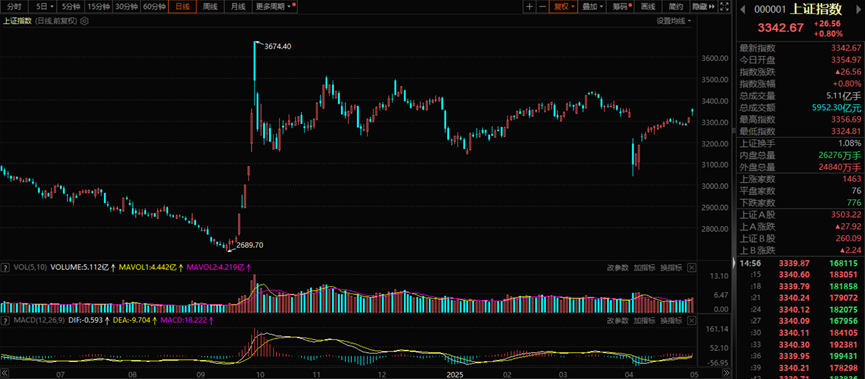Select the 内盘总量 row
The width and height of the screenshot is (865, 379).
[x=800, y=155]
